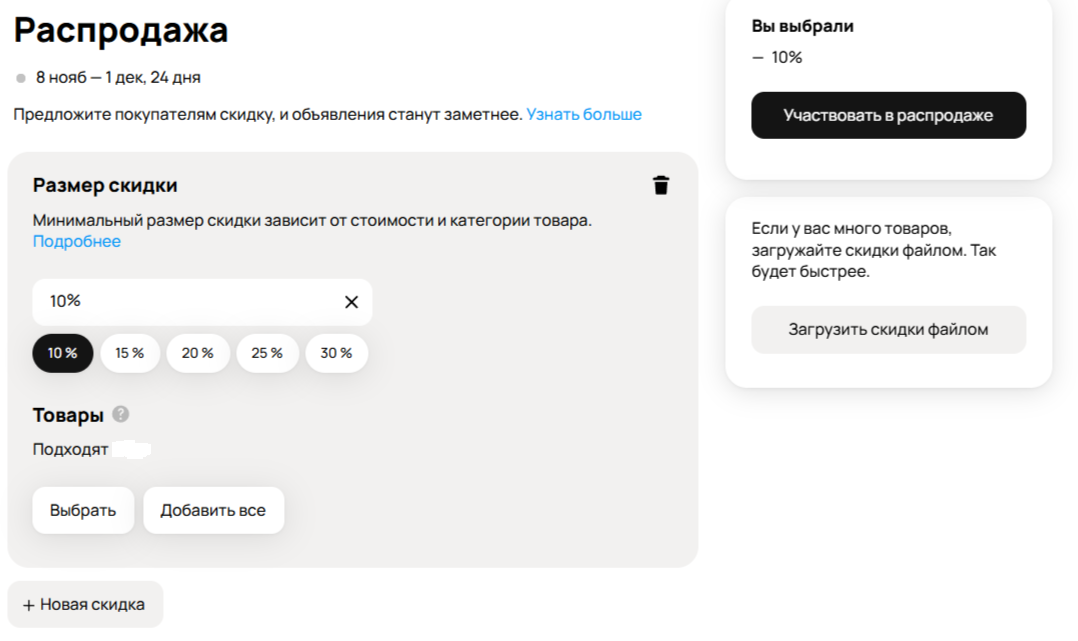Screen dimensions: 1078x641
Task: Open the Узнать больше link
Action: (584, 114)
